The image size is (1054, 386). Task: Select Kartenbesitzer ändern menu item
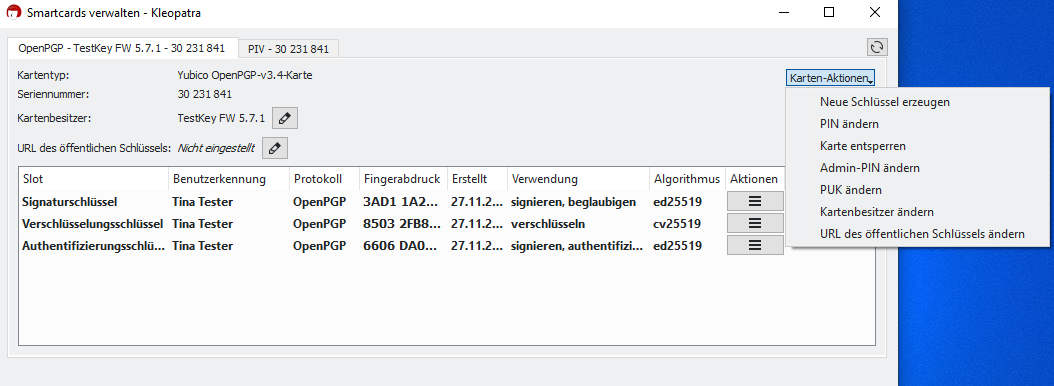coord(877,212)
